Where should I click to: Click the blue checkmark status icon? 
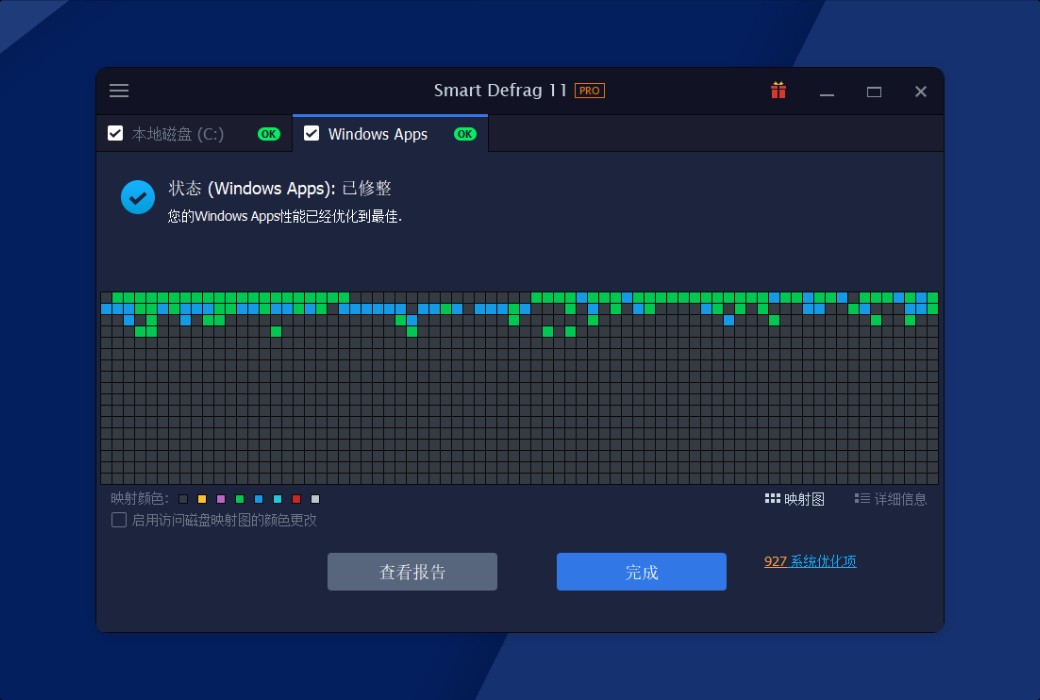click(x=138, y=197)
